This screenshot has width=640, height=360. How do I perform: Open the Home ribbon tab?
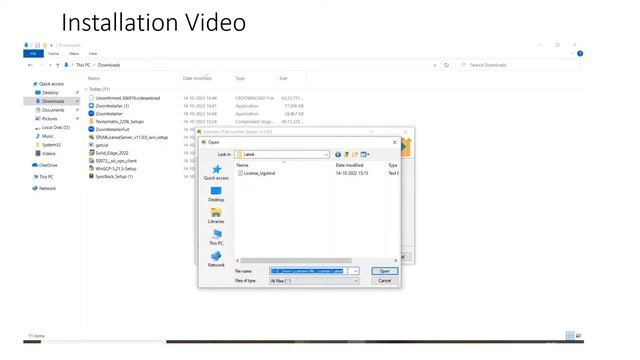click(x=53, y=53)
